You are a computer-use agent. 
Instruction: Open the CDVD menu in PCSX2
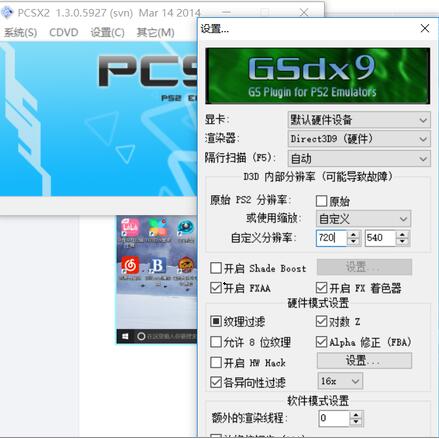point(64,32)
